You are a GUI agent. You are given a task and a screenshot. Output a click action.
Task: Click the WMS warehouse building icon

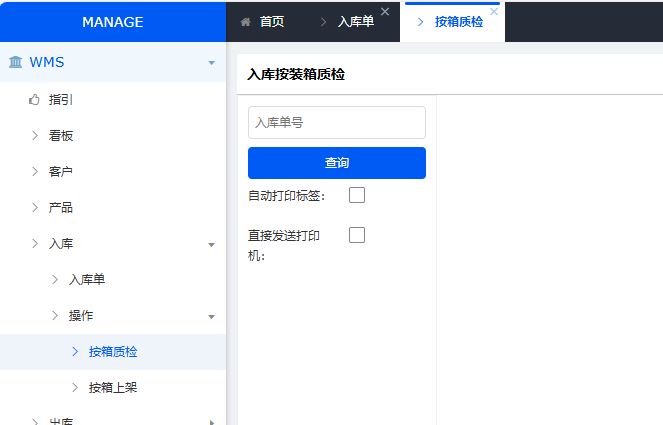pos(16,62)
